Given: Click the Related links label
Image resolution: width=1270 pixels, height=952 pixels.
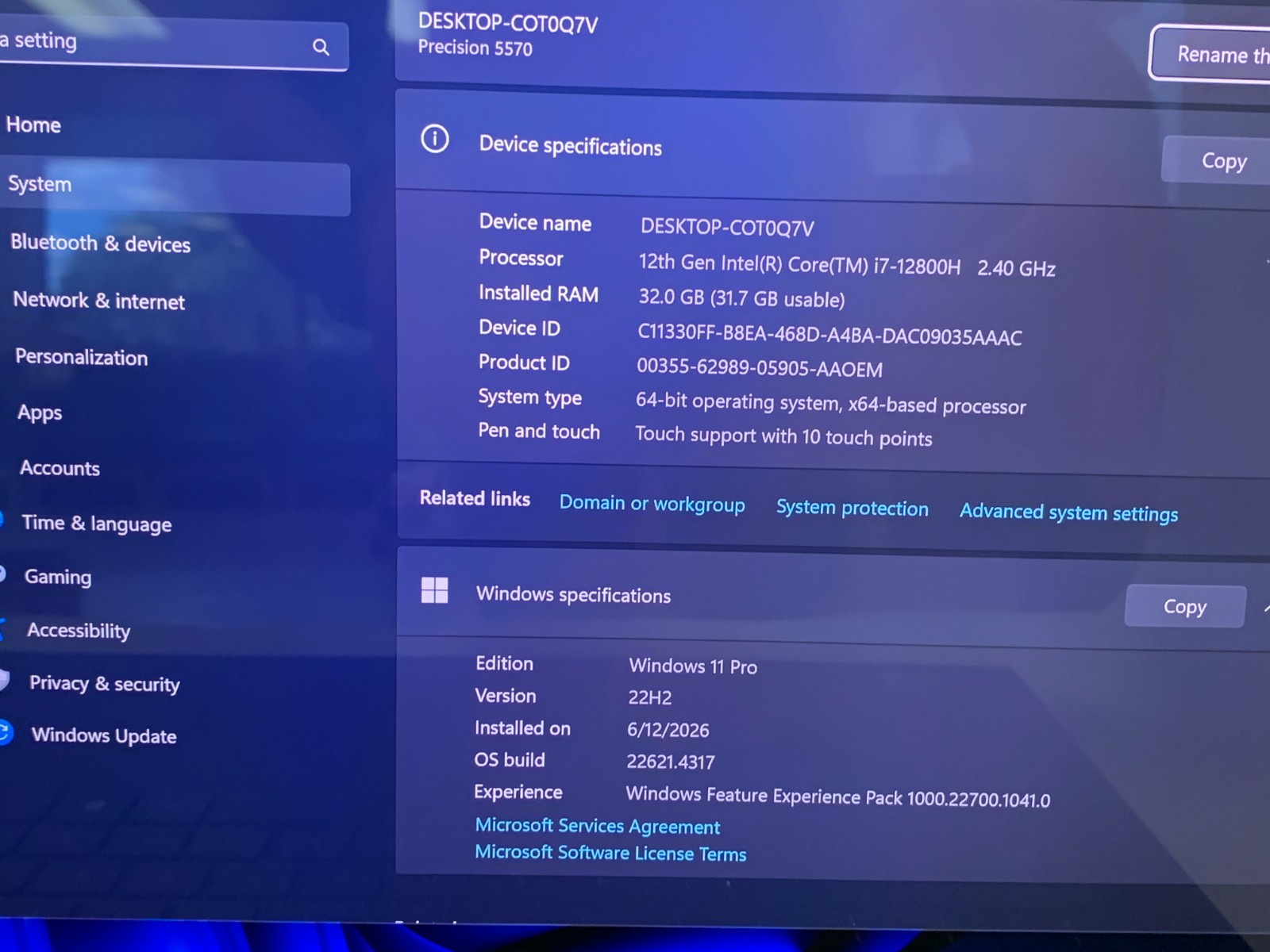Looking at the screenshot, I should click(x=475, y=498).
